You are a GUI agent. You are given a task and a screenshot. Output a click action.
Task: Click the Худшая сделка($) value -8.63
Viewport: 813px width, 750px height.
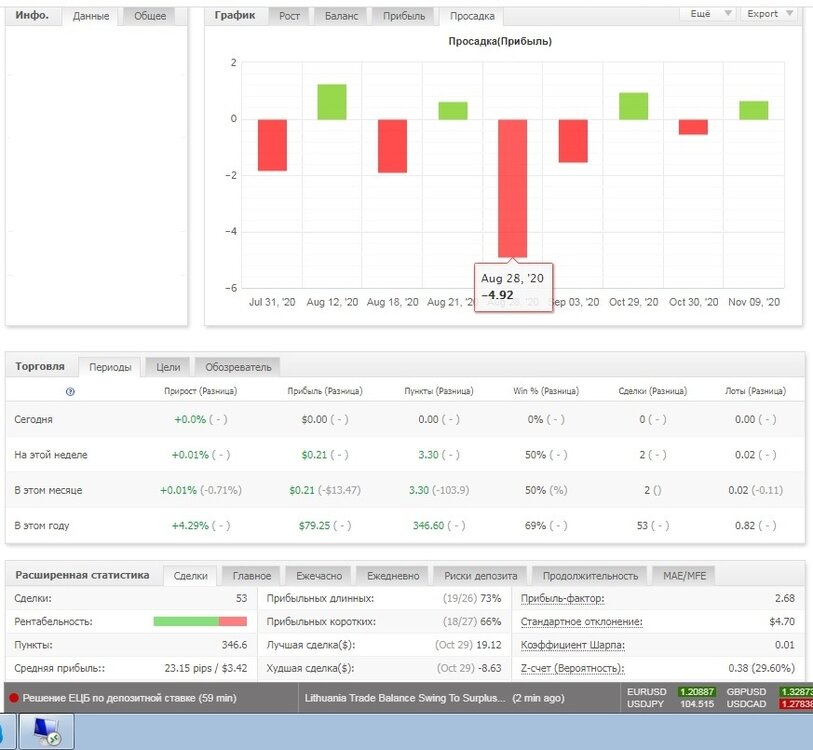[489, 669]
